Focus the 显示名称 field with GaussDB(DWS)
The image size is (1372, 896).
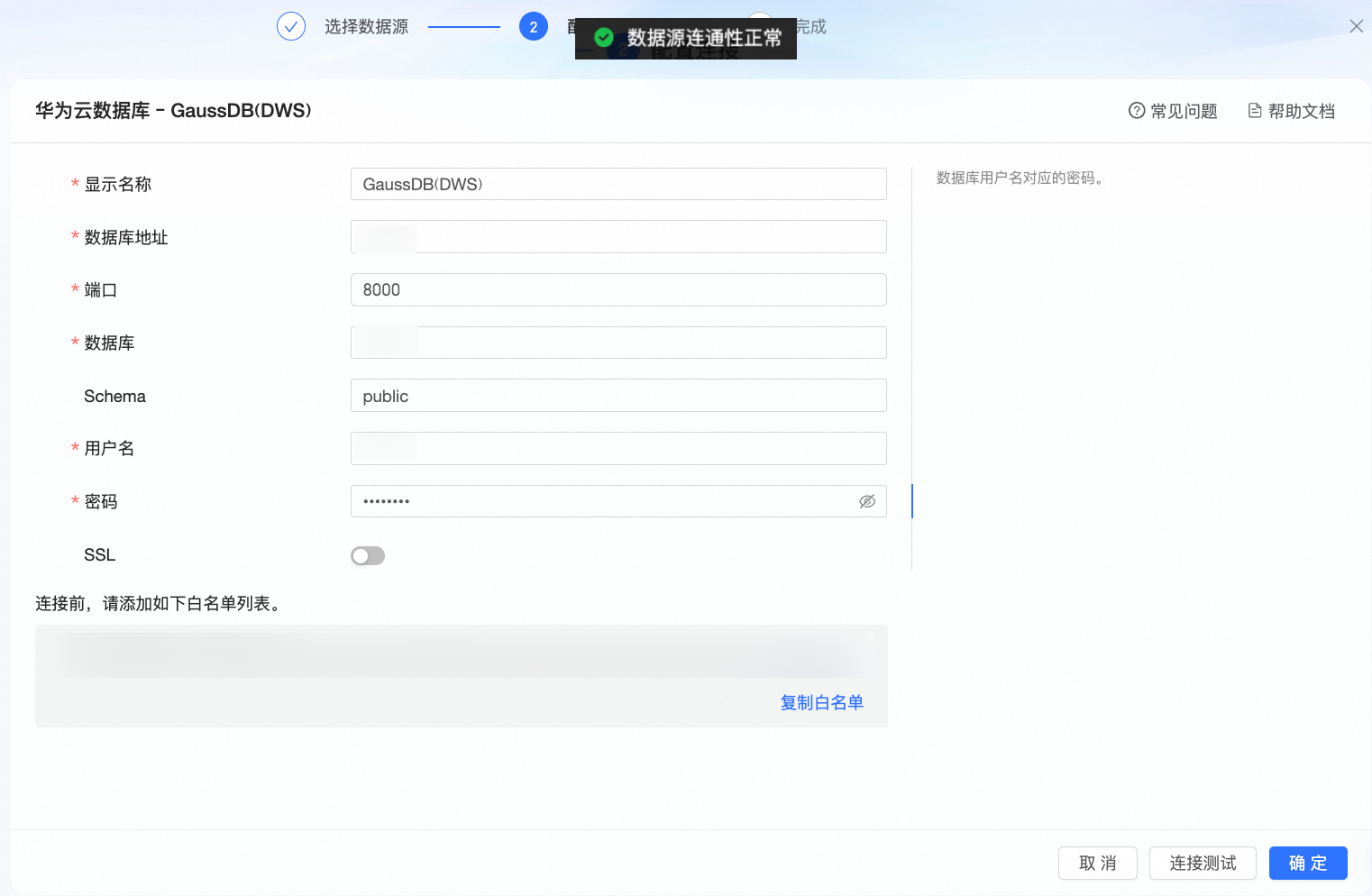[618, 184]
